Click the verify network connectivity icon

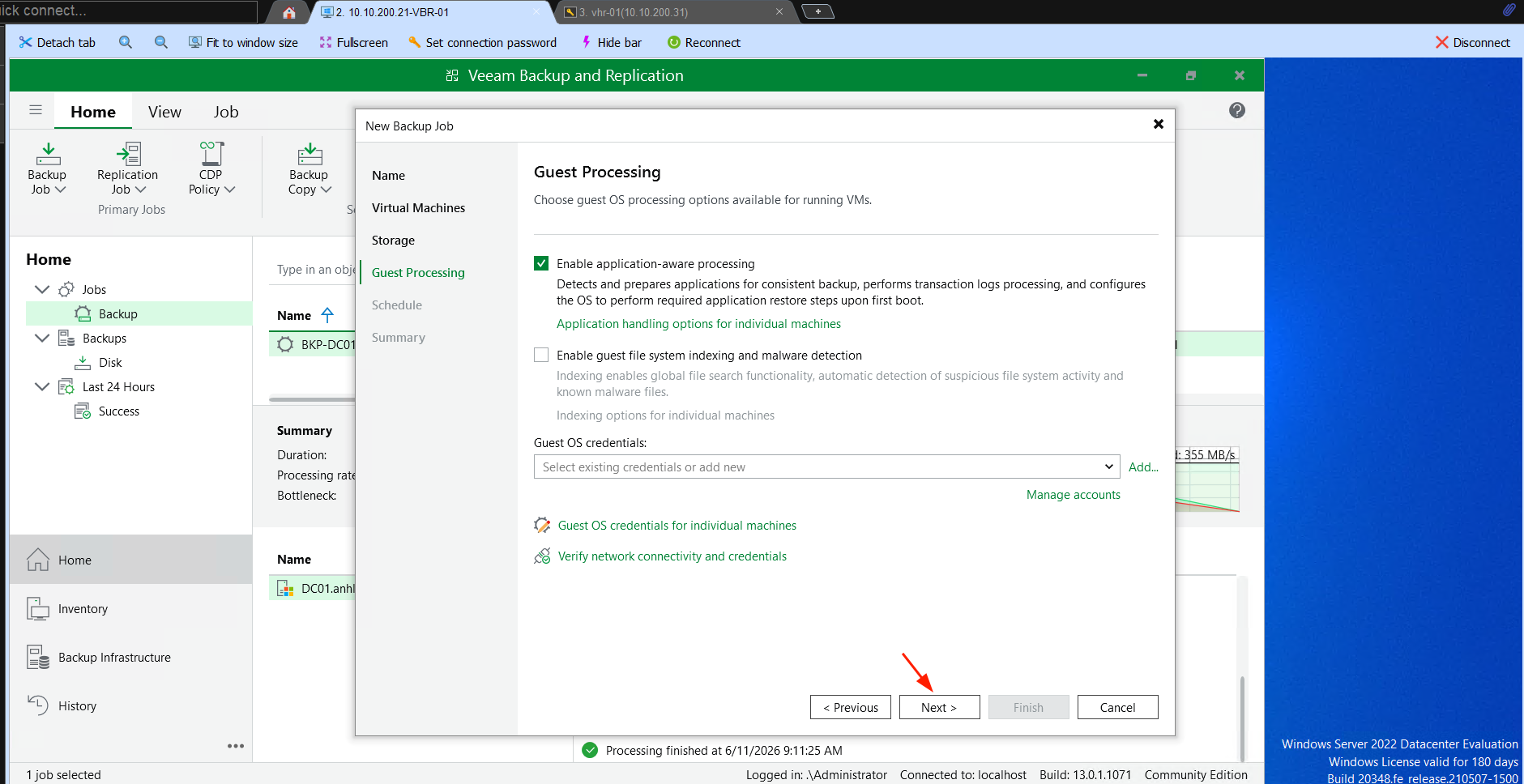[542, 556]
